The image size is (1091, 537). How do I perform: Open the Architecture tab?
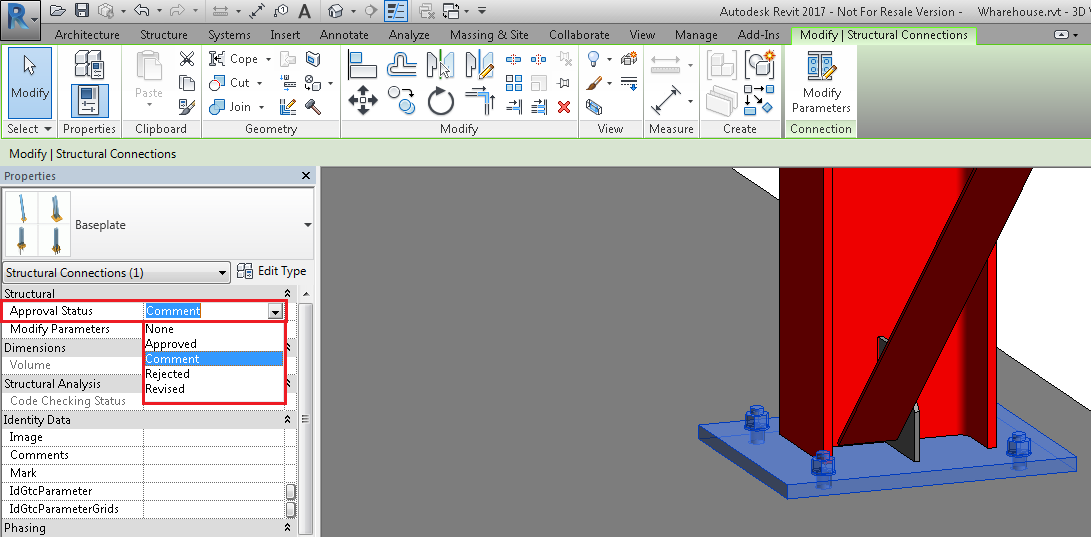[87, 35]
